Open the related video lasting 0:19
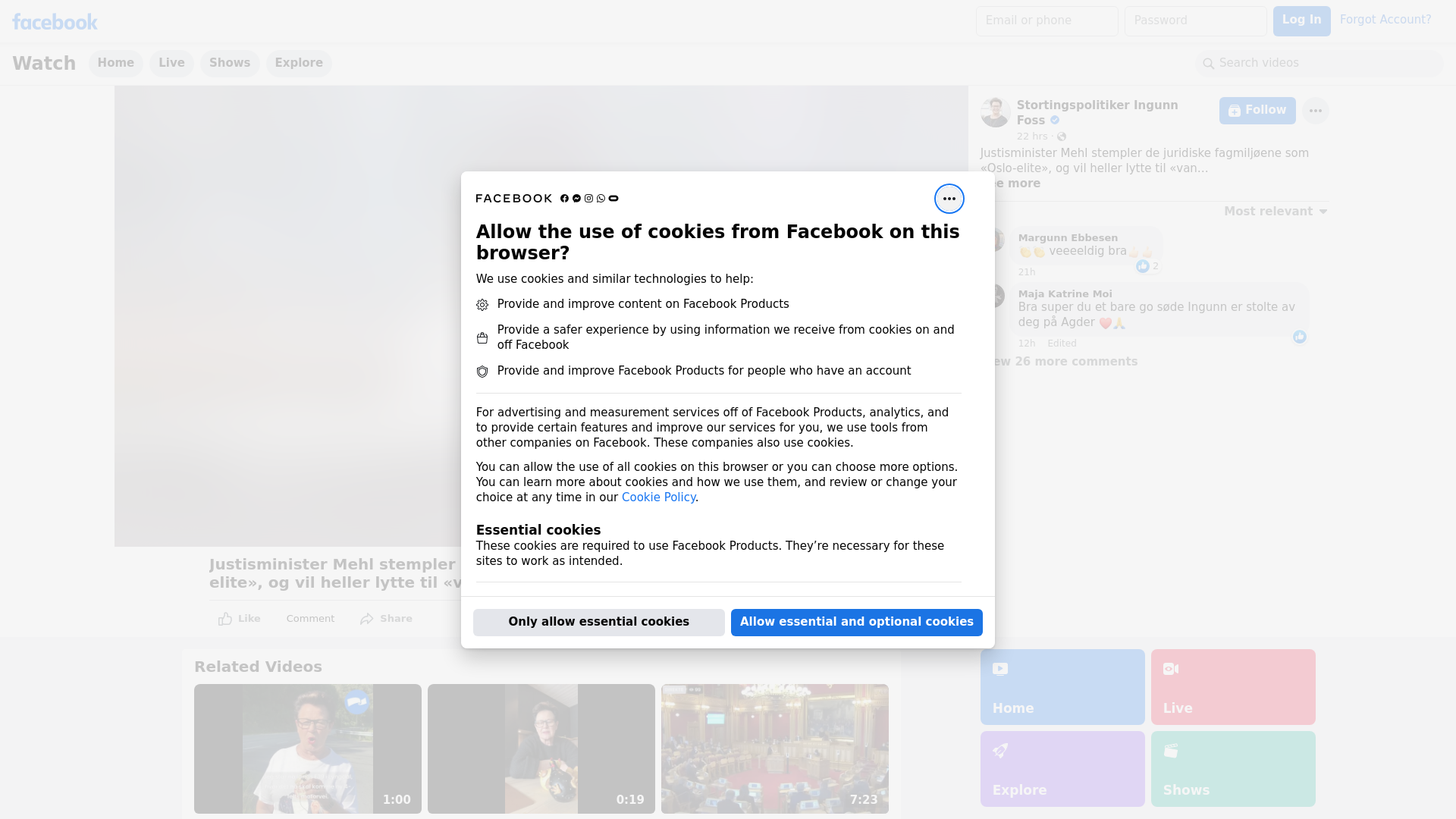Viewport: 1456px width, 819px height. tap(541, 749)
